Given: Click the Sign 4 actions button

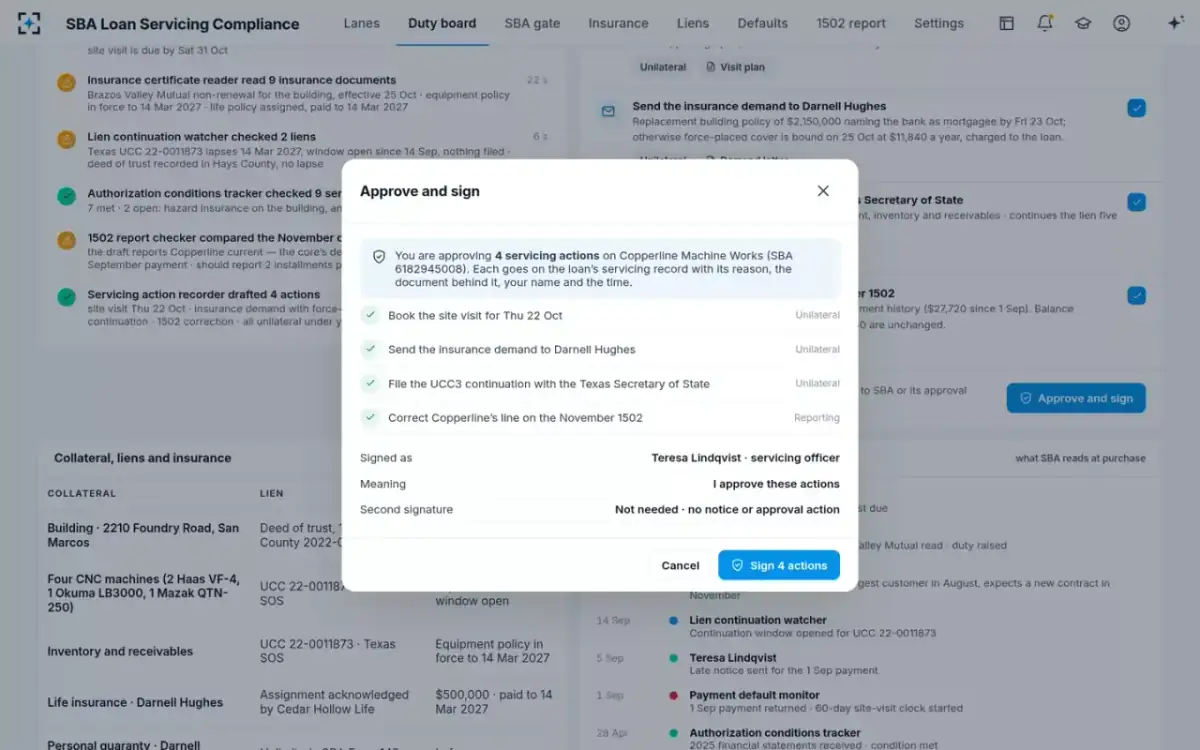Looking at the screenshot, I should 779,565.
